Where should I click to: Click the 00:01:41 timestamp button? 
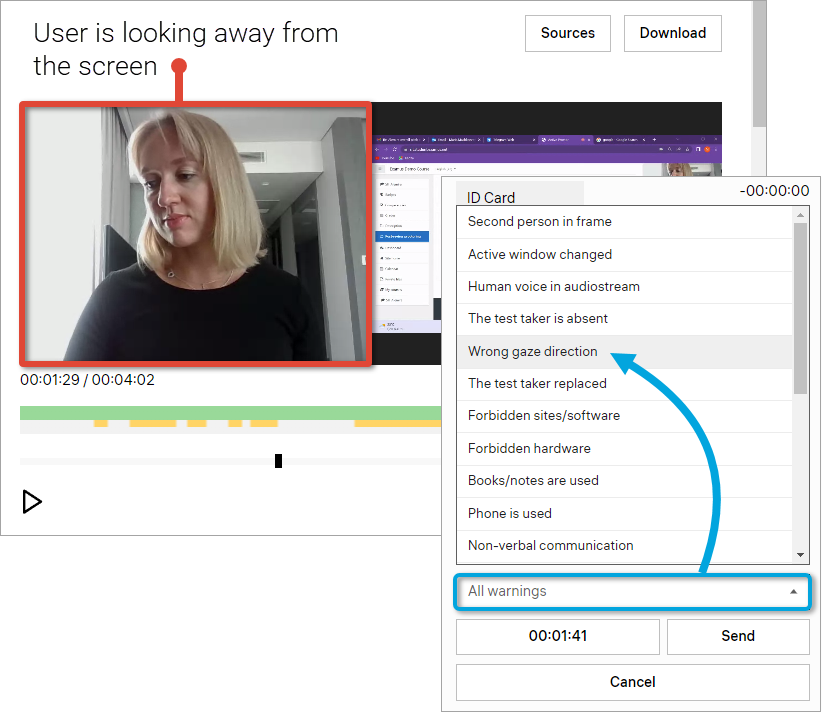click(557, 636)
